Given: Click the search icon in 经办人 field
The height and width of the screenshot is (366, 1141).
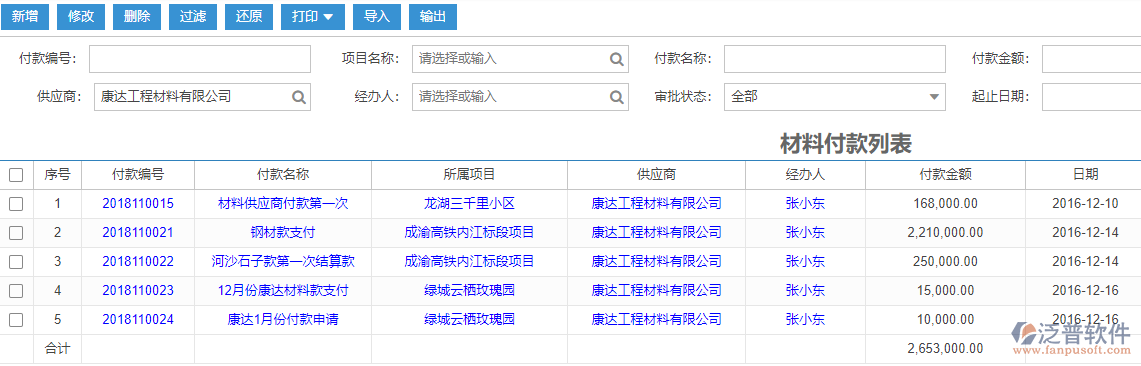Looking at the screenshot, I should [616, 97].
